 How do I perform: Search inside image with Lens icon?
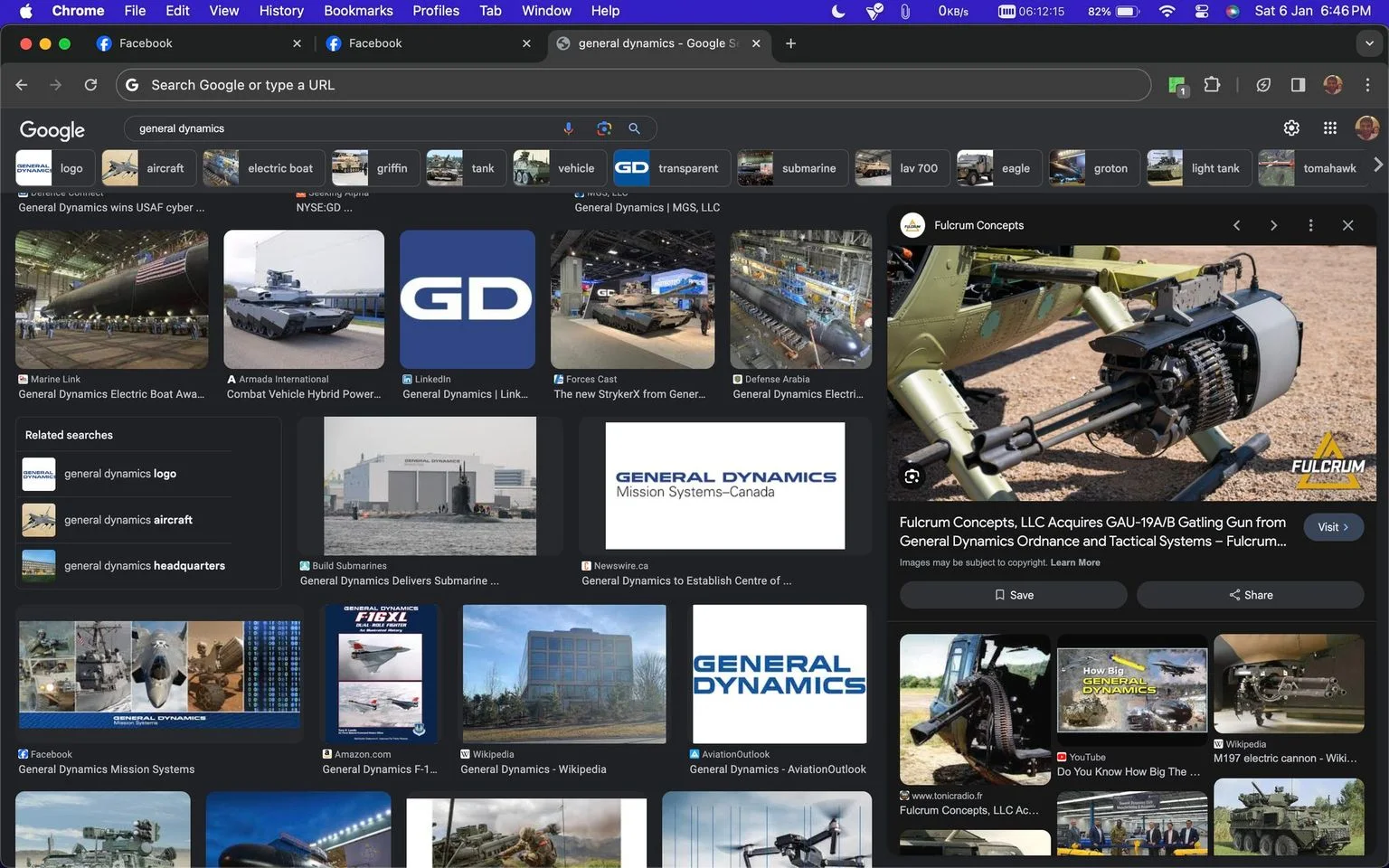pyautogui.click(x=912, y=476)
